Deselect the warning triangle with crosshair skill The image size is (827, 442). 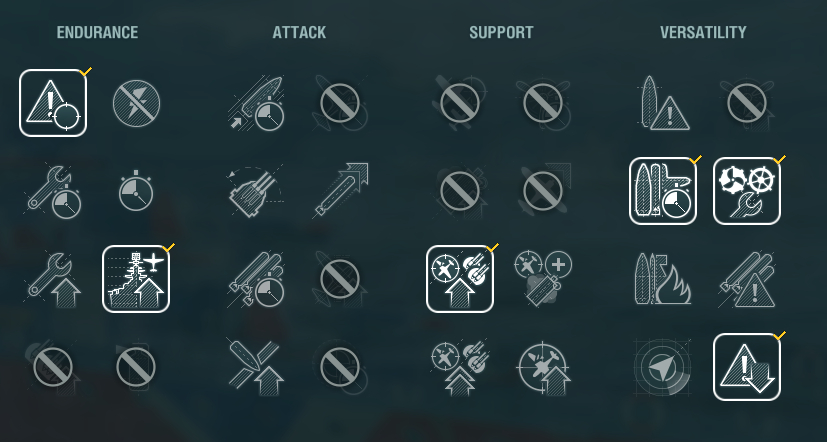coord(53,103)
